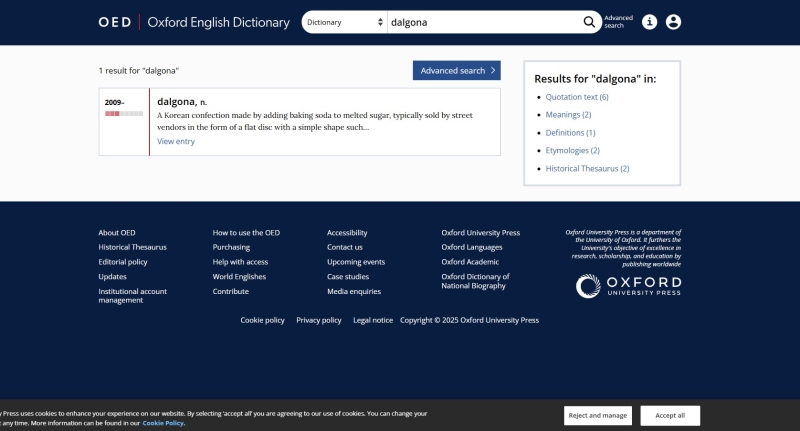The image size is (800, 431).
Task: Open Meanings (2) results
Action: pyautogui.click(x=568, y=115)
